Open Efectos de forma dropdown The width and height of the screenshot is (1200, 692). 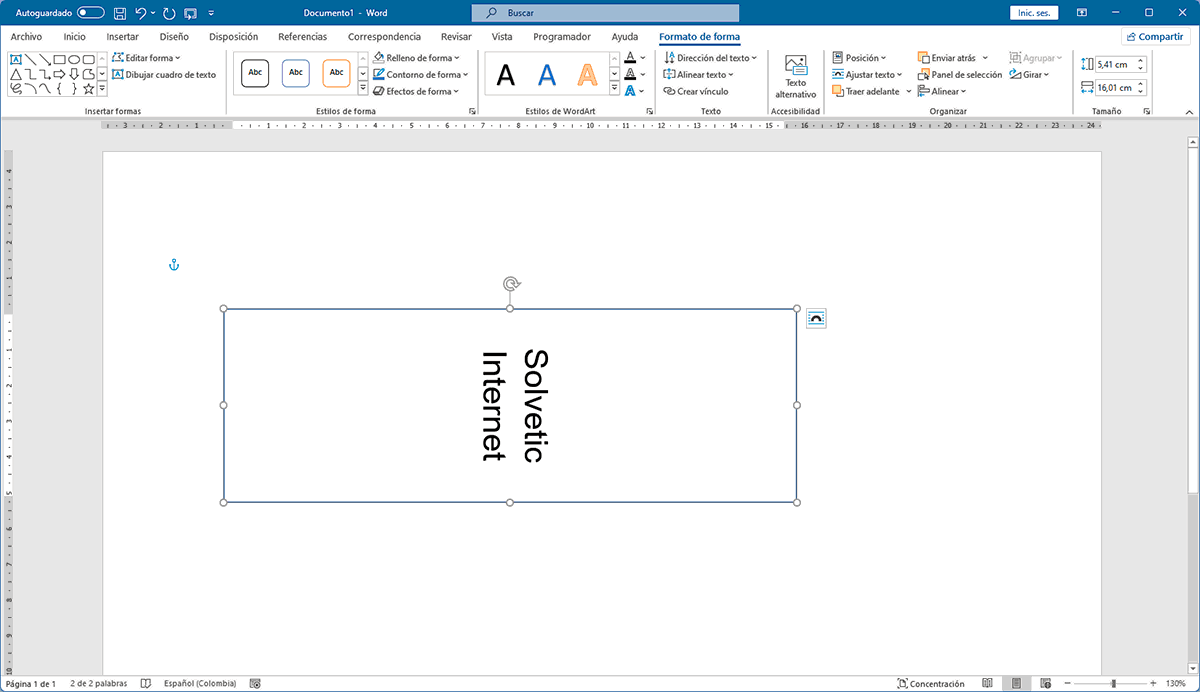pyautogui.click(x=416, y=91)
